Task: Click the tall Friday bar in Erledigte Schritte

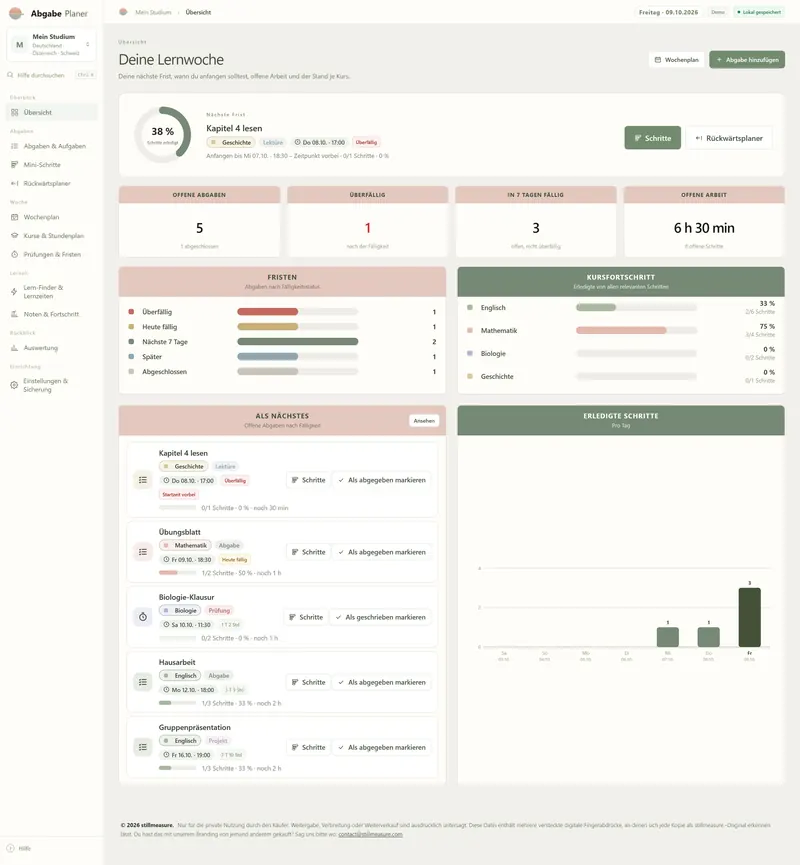Action: 749,617
